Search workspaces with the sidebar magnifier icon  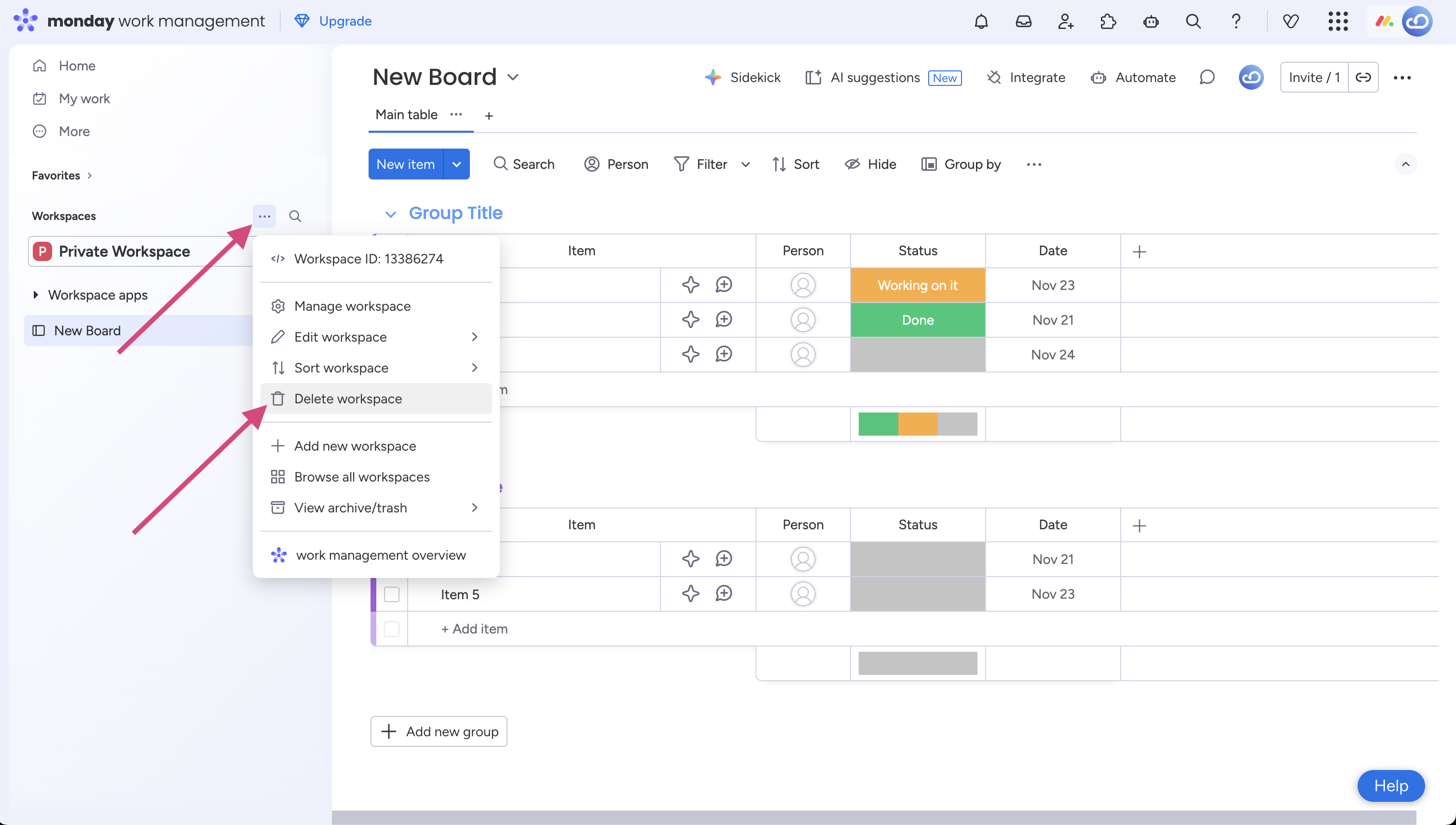295,216
